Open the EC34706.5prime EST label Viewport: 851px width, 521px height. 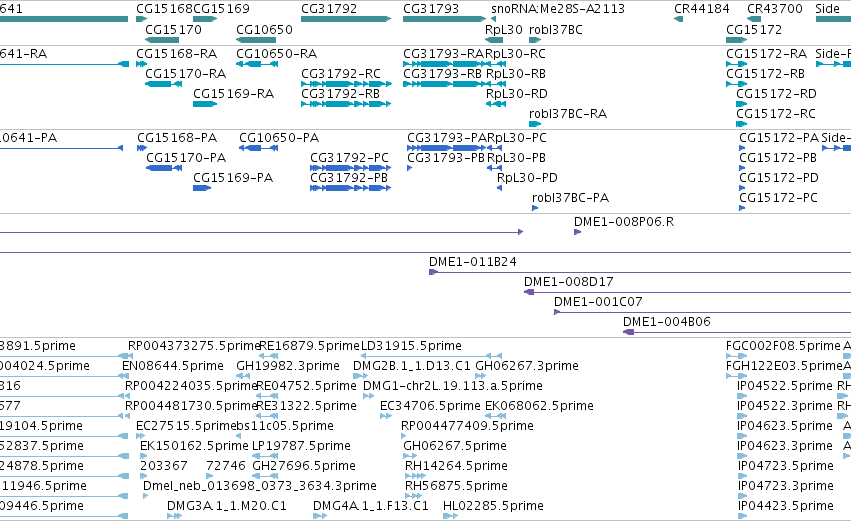click(x=430, y=406)
